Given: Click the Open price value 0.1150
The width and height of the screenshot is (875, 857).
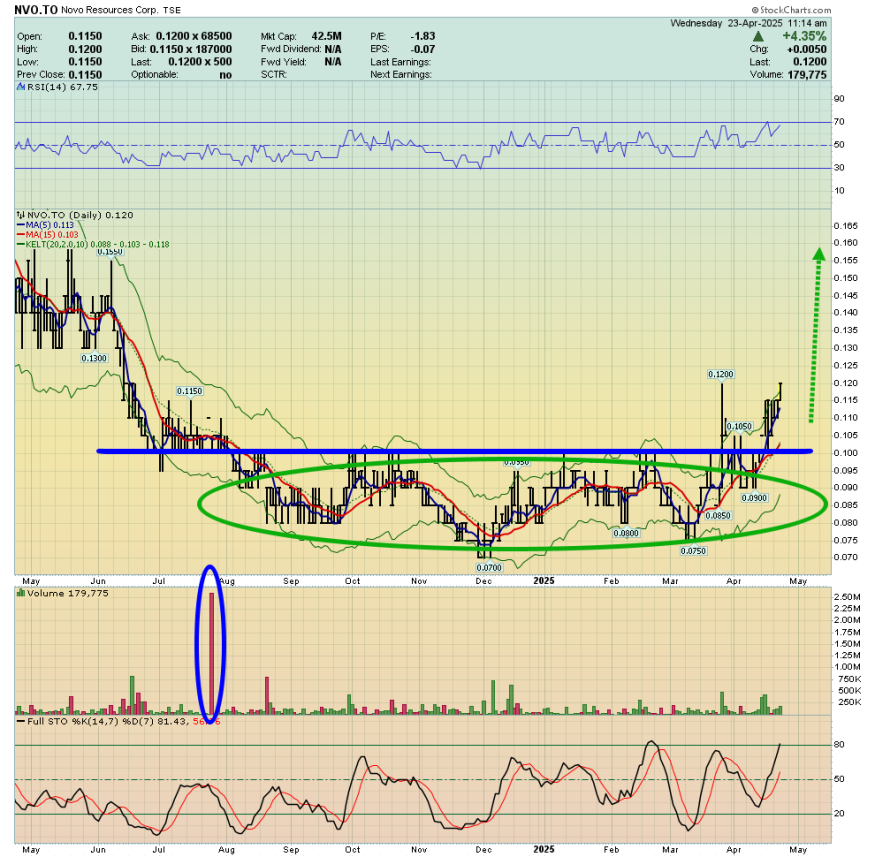Looking at the screenshot, I should [85, 36].
